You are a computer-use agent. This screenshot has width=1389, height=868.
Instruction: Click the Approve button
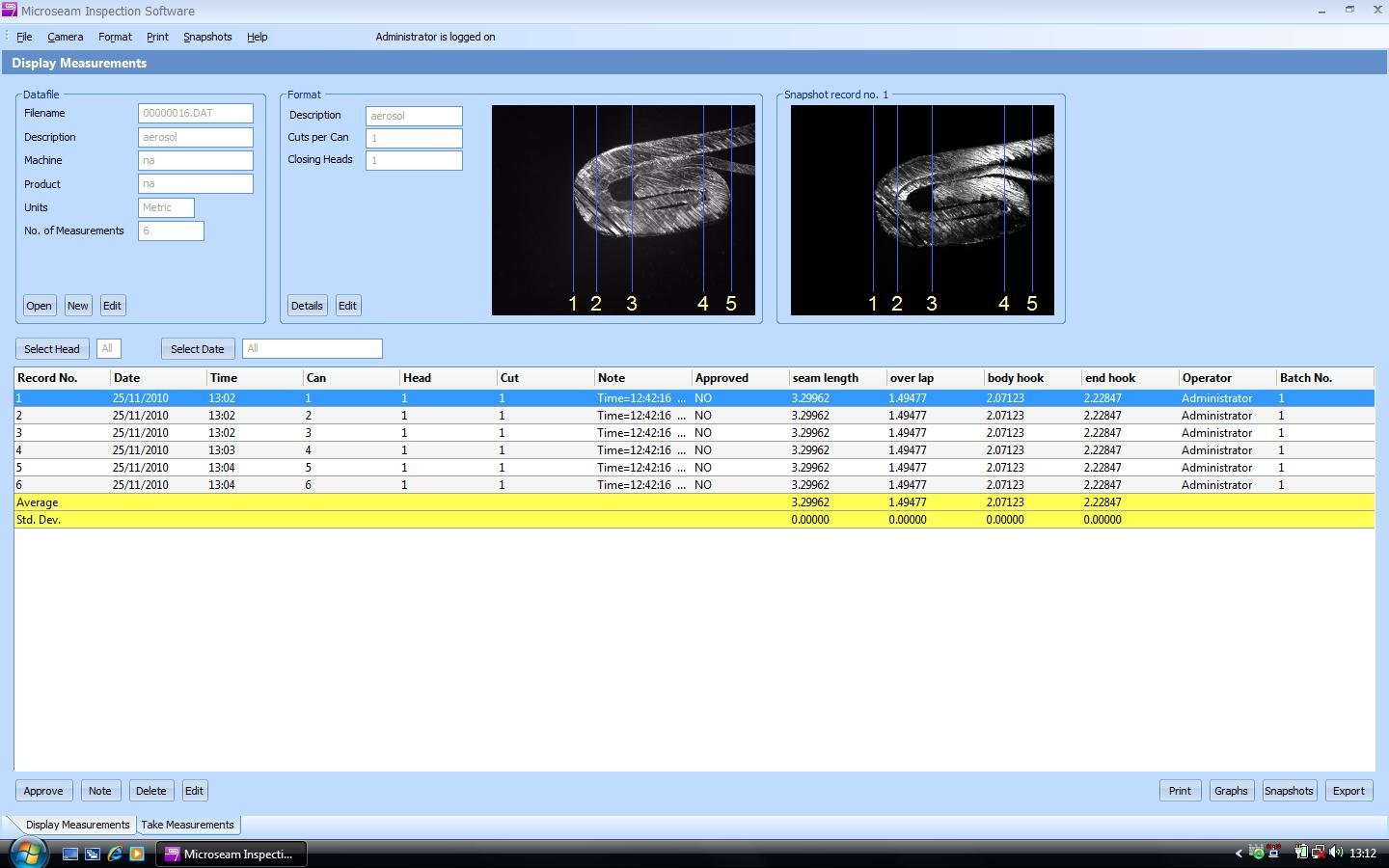[x=43, y=791]
